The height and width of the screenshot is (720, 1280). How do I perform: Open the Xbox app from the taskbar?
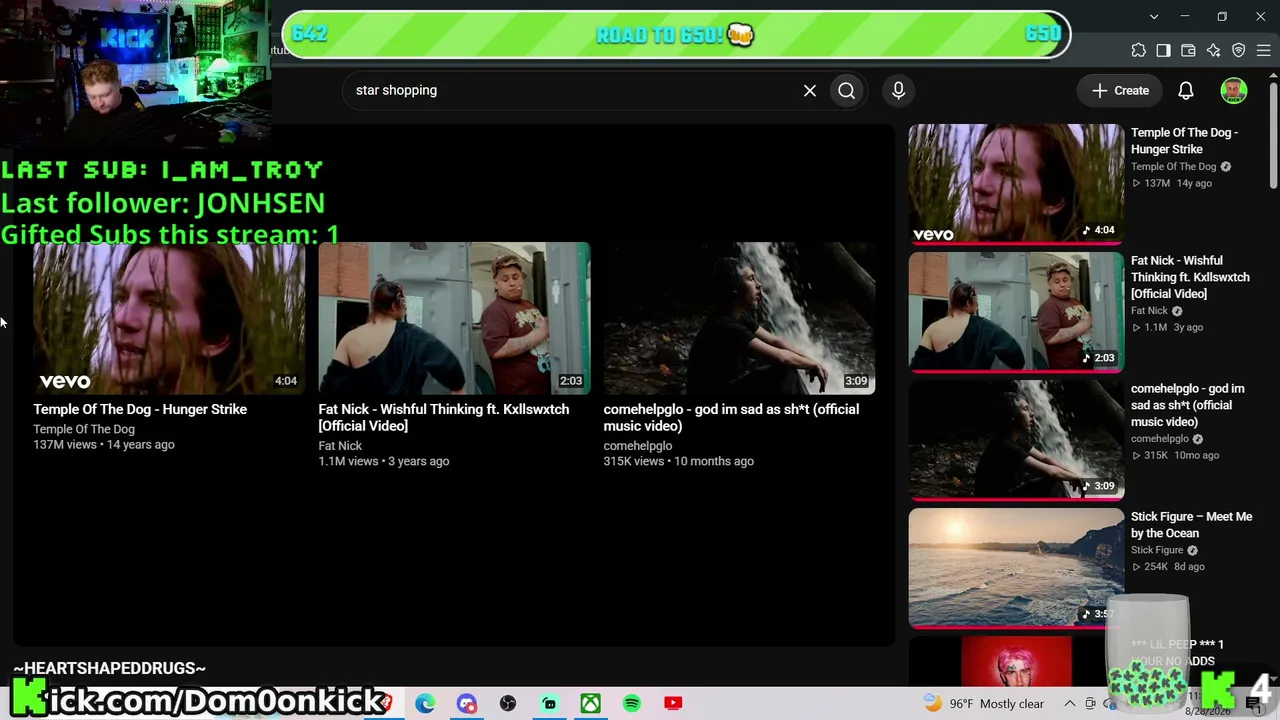point(591,703)
